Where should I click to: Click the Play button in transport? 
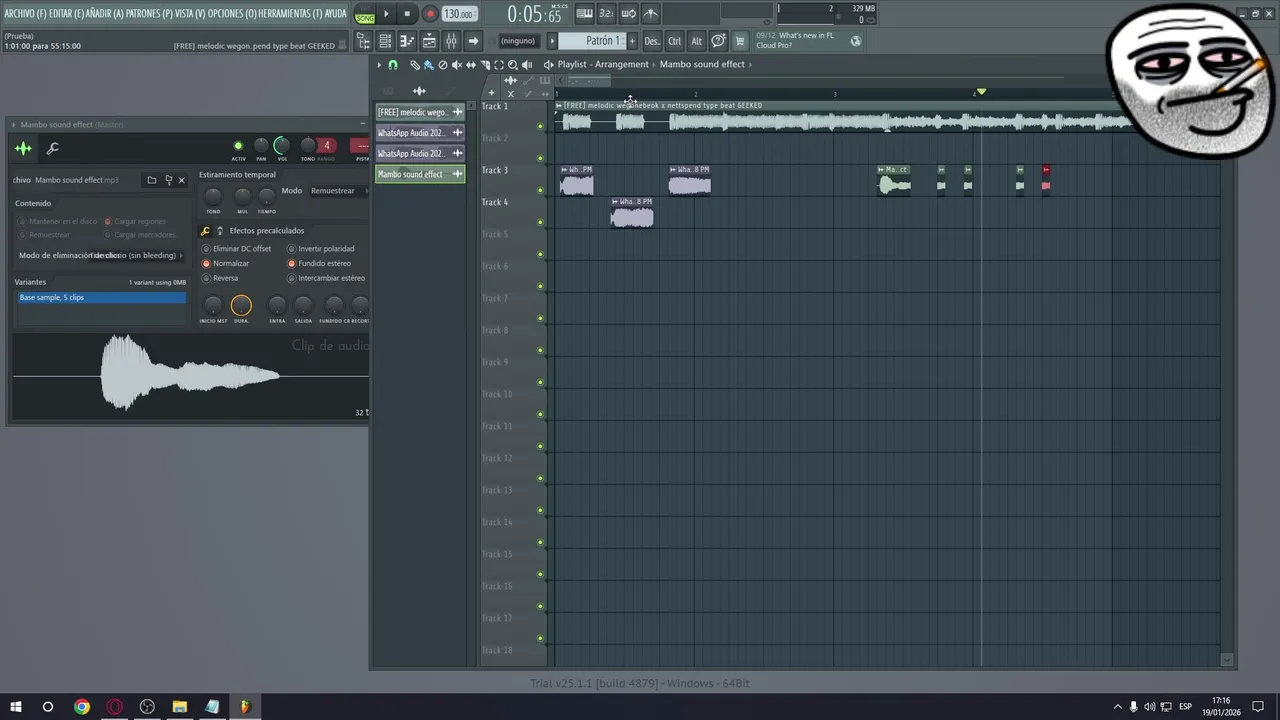[x=386, y=14]
